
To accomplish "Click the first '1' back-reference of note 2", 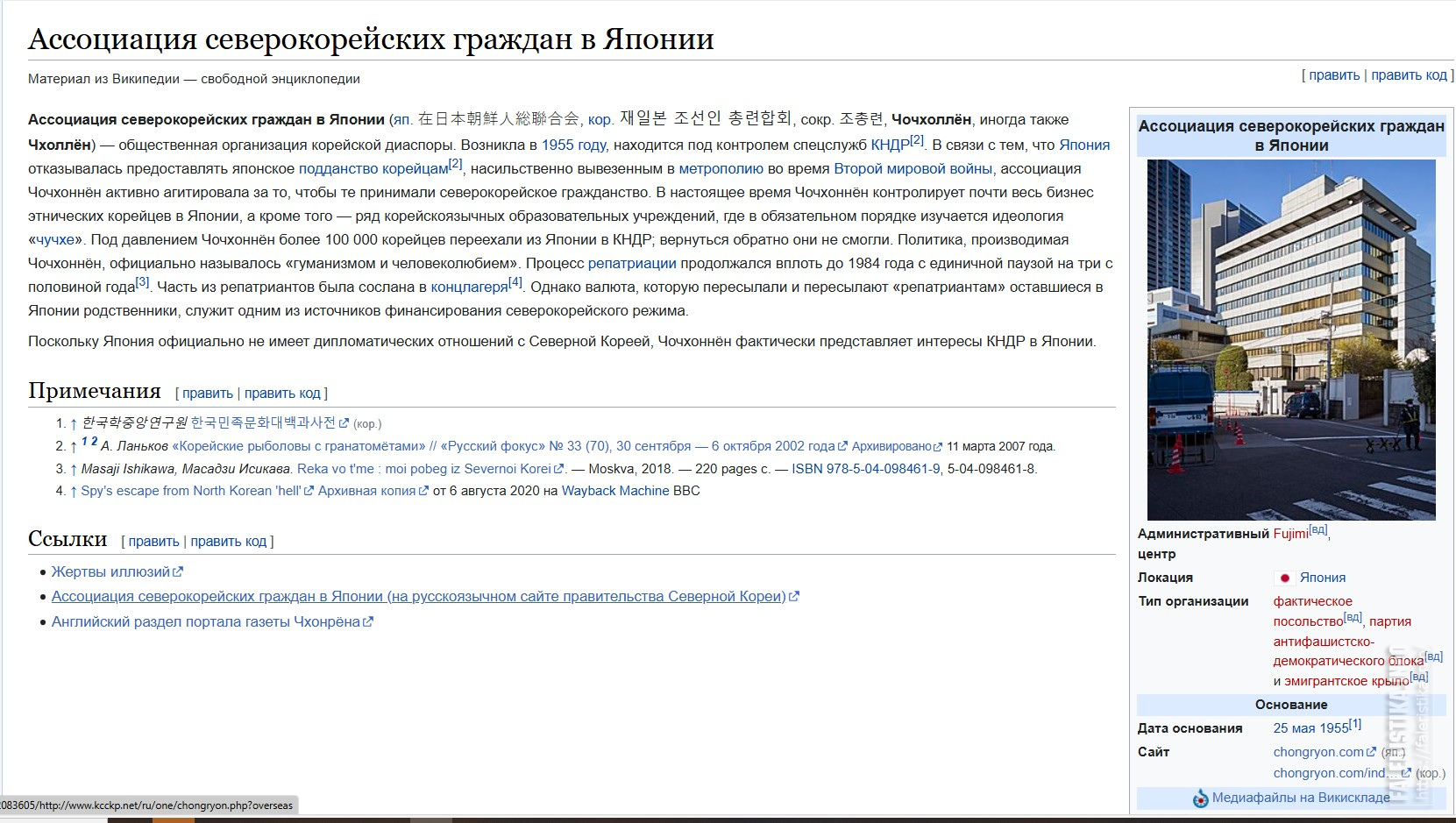I will pos(84,442).
